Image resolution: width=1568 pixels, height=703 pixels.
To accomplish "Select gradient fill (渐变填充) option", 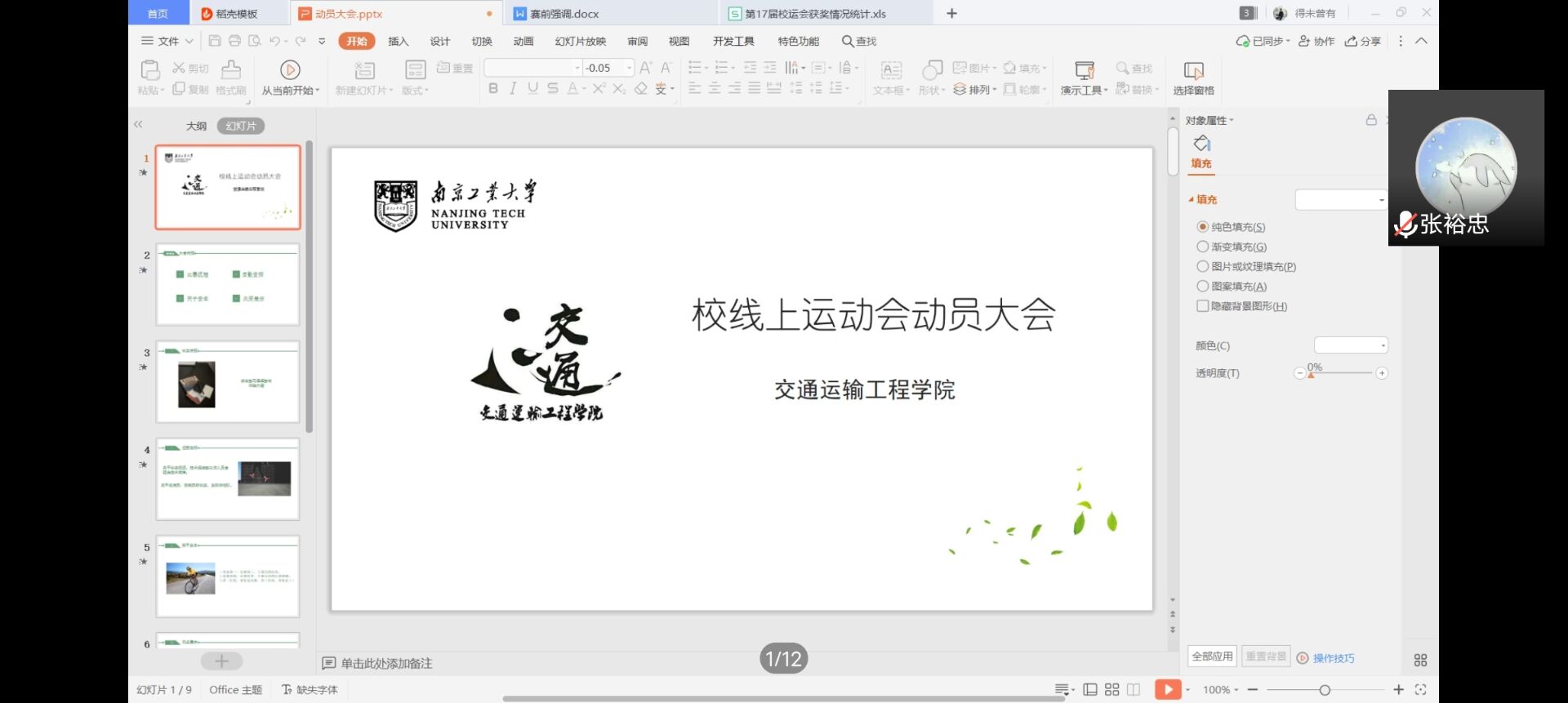I will point(1202,247).
